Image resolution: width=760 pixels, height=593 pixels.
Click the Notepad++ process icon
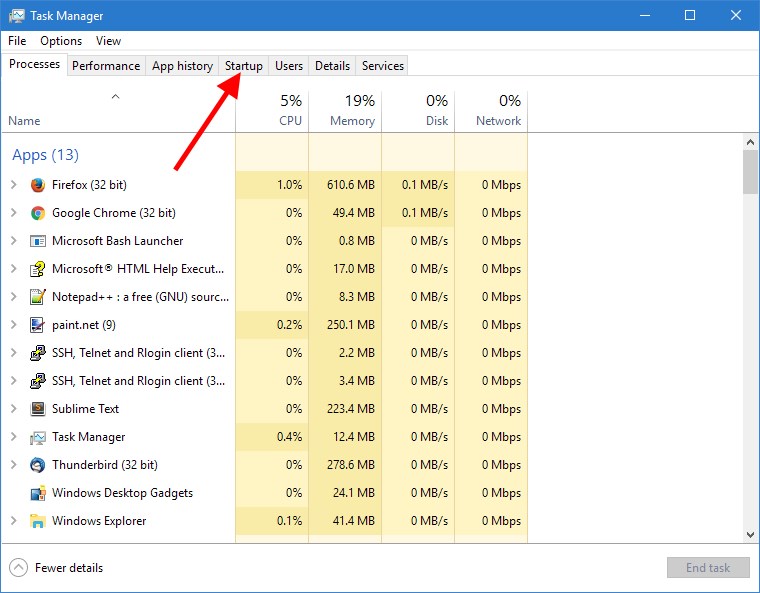pyautogui.click(x=38, y=297)
